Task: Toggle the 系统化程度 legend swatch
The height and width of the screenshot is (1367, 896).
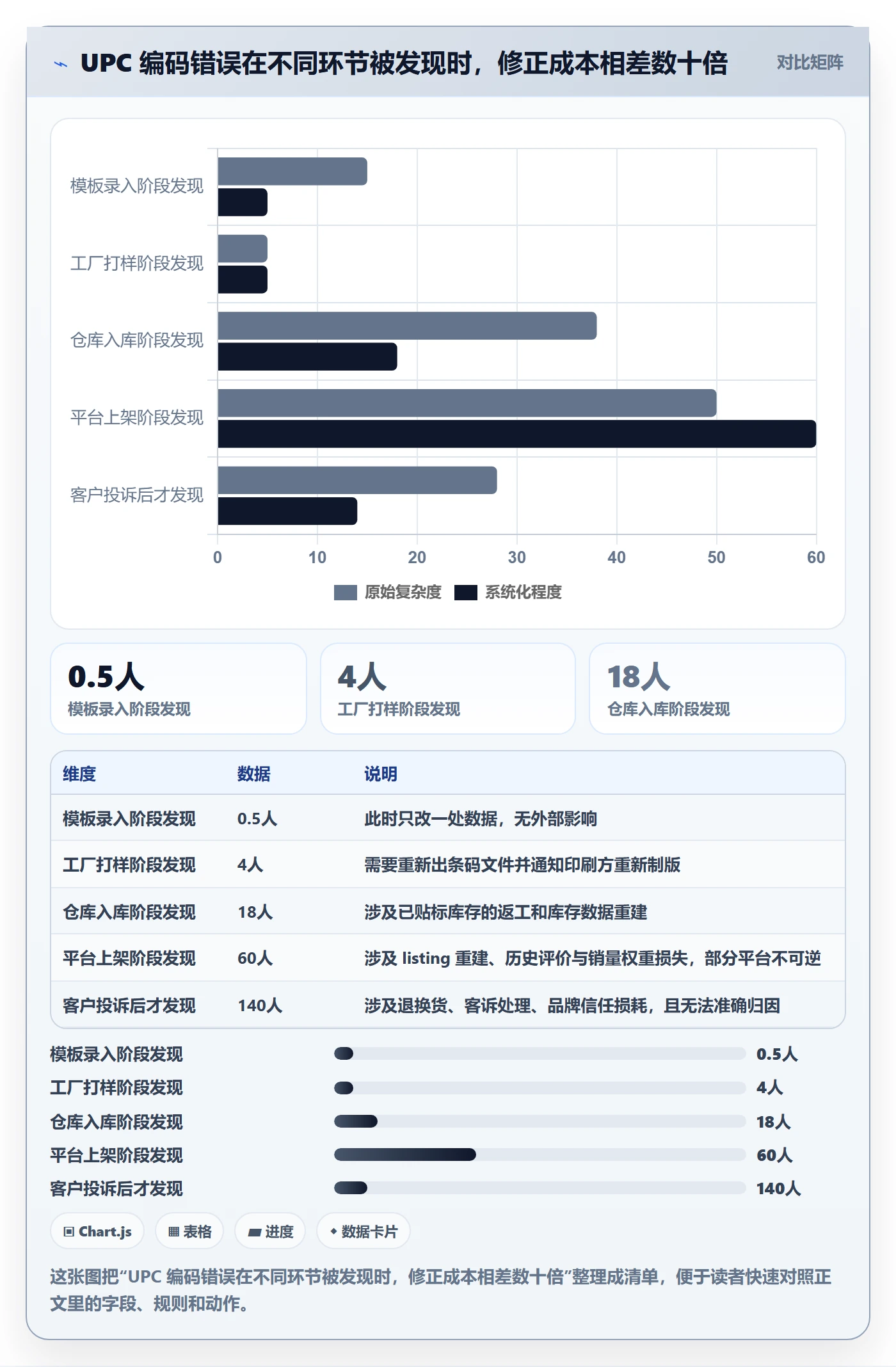Action: tap(465, 593)
